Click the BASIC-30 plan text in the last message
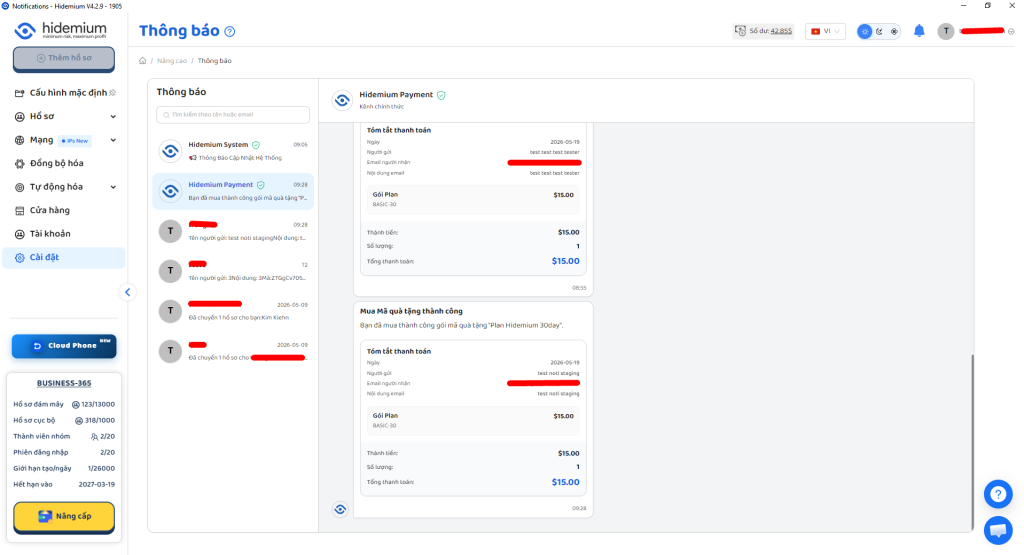 (385, 426)
